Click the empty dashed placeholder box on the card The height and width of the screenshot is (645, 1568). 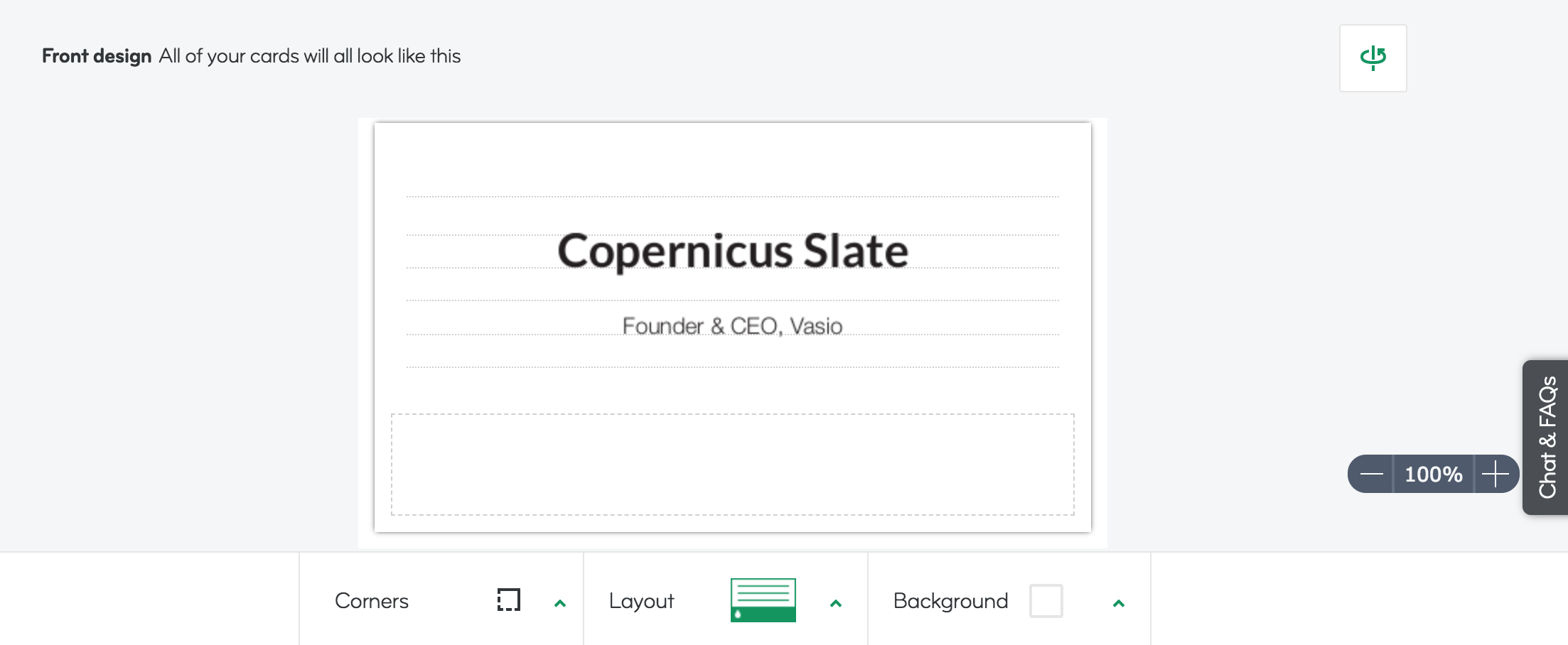[733, 465]
